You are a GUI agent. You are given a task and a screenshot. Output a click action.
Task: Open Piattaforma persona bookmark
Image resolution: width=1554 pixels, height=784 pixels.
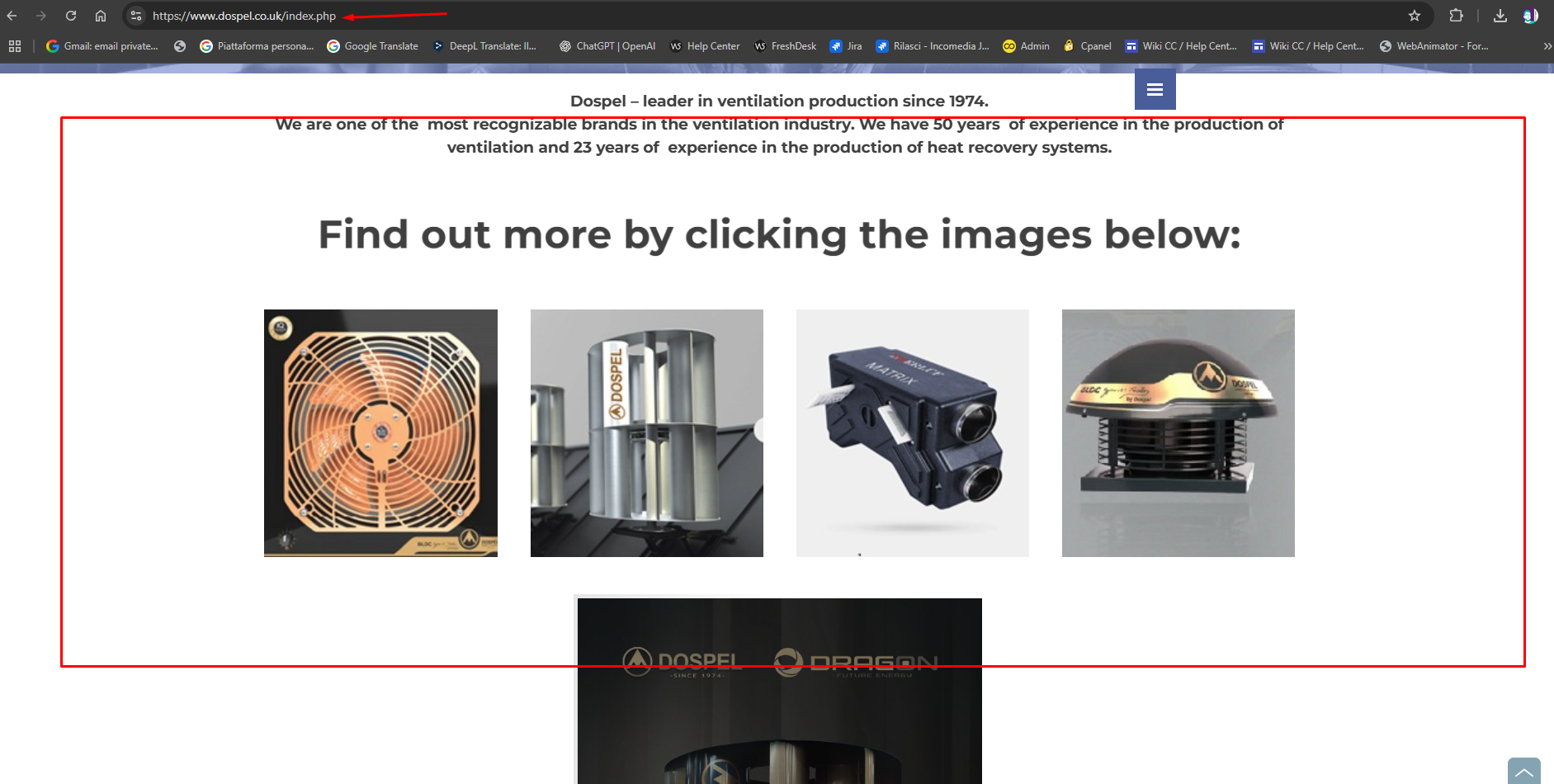coord(257,46)
